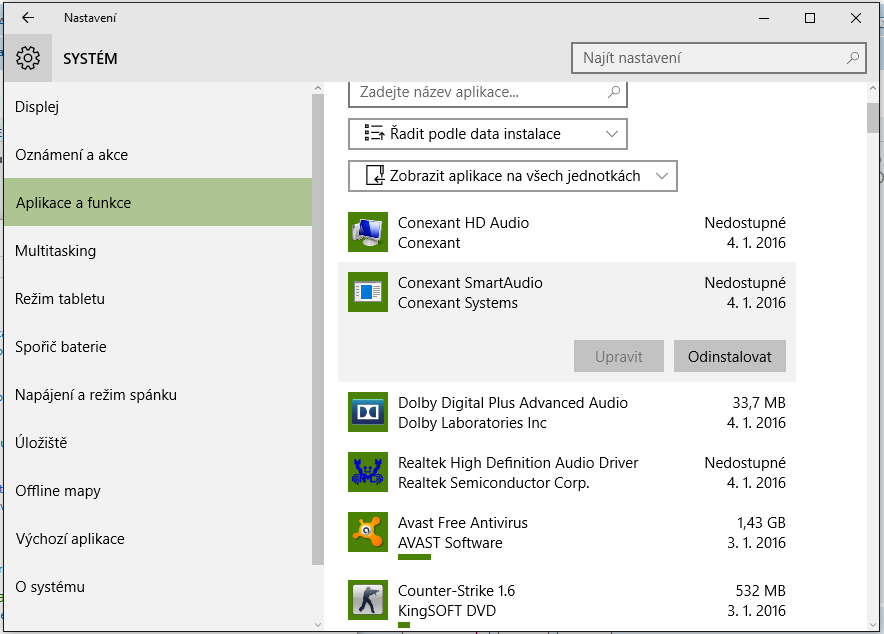884x634 pixels.
Task: Click the Conexant Systems publisher text
Action: click(458, 303)
